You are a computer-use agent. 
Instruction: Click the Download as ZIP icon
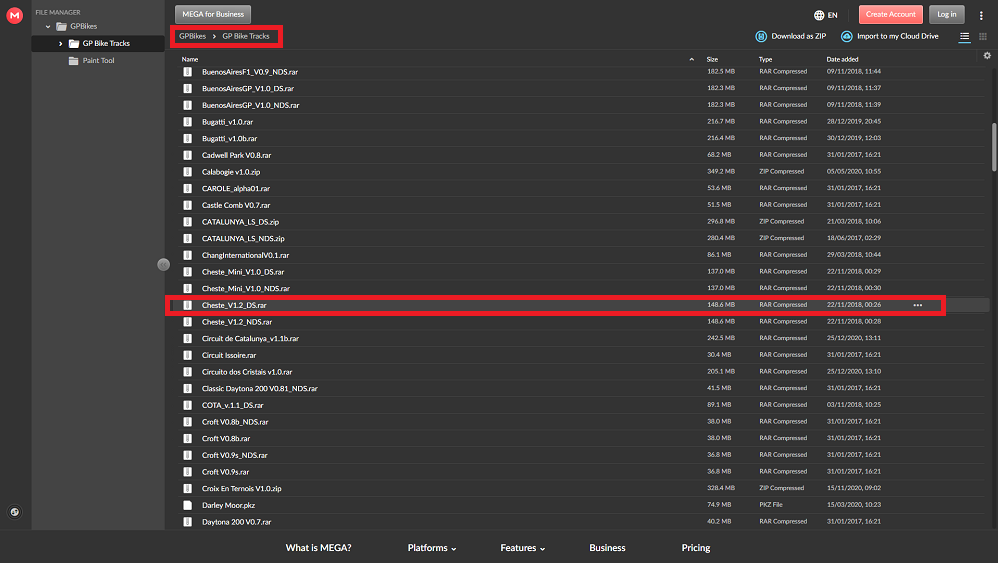761,36
